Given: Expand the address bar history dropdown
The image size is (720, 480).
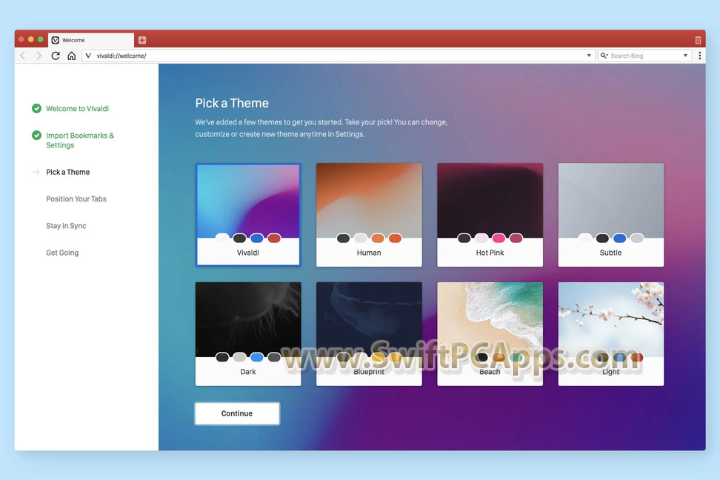Looking at the screenshot, I should (x=589, y=56).
